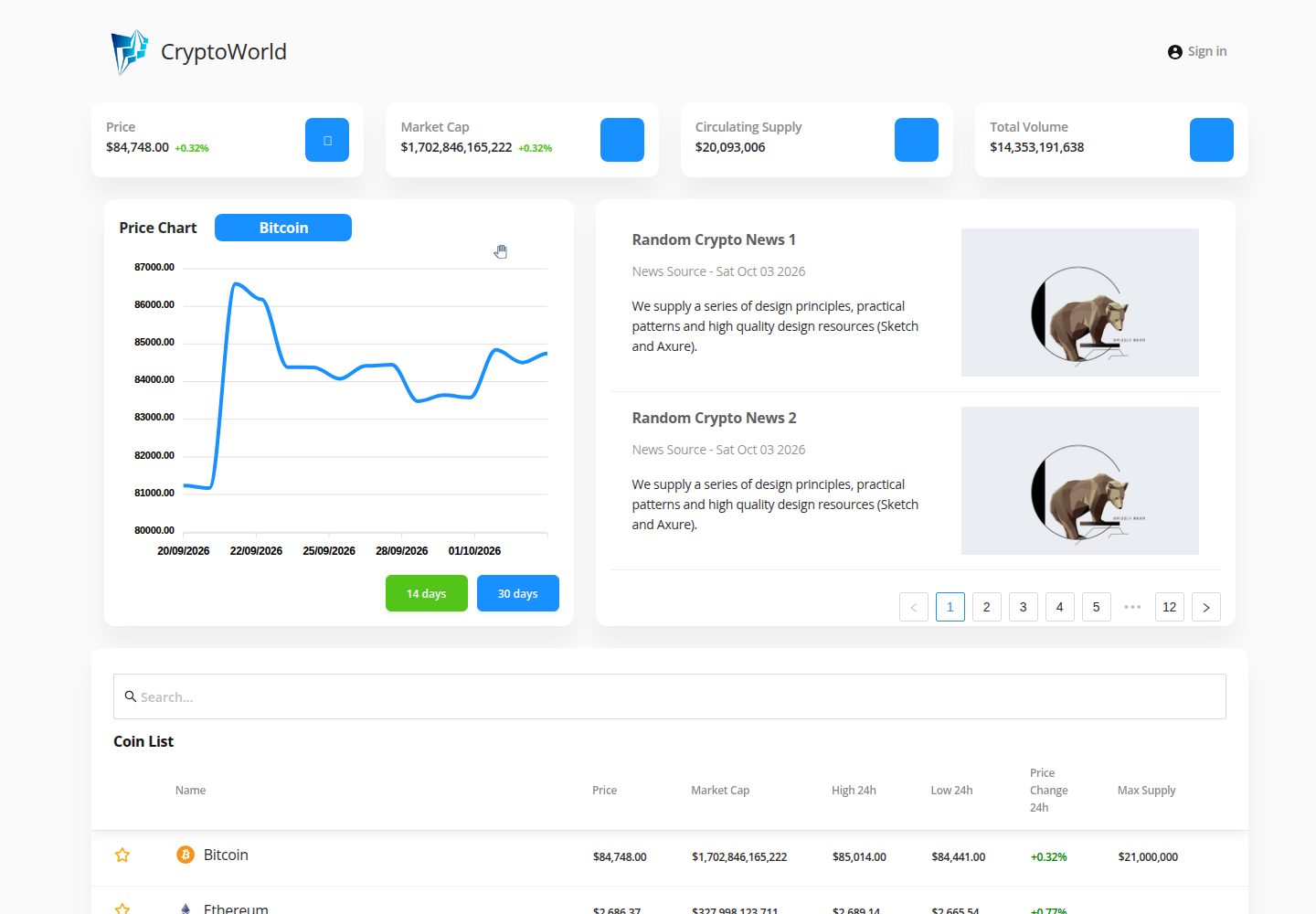Click Bitcoin's $84,748.00 price cell in table
This screenshot has width=1316, height=914.
click(620, 856)
